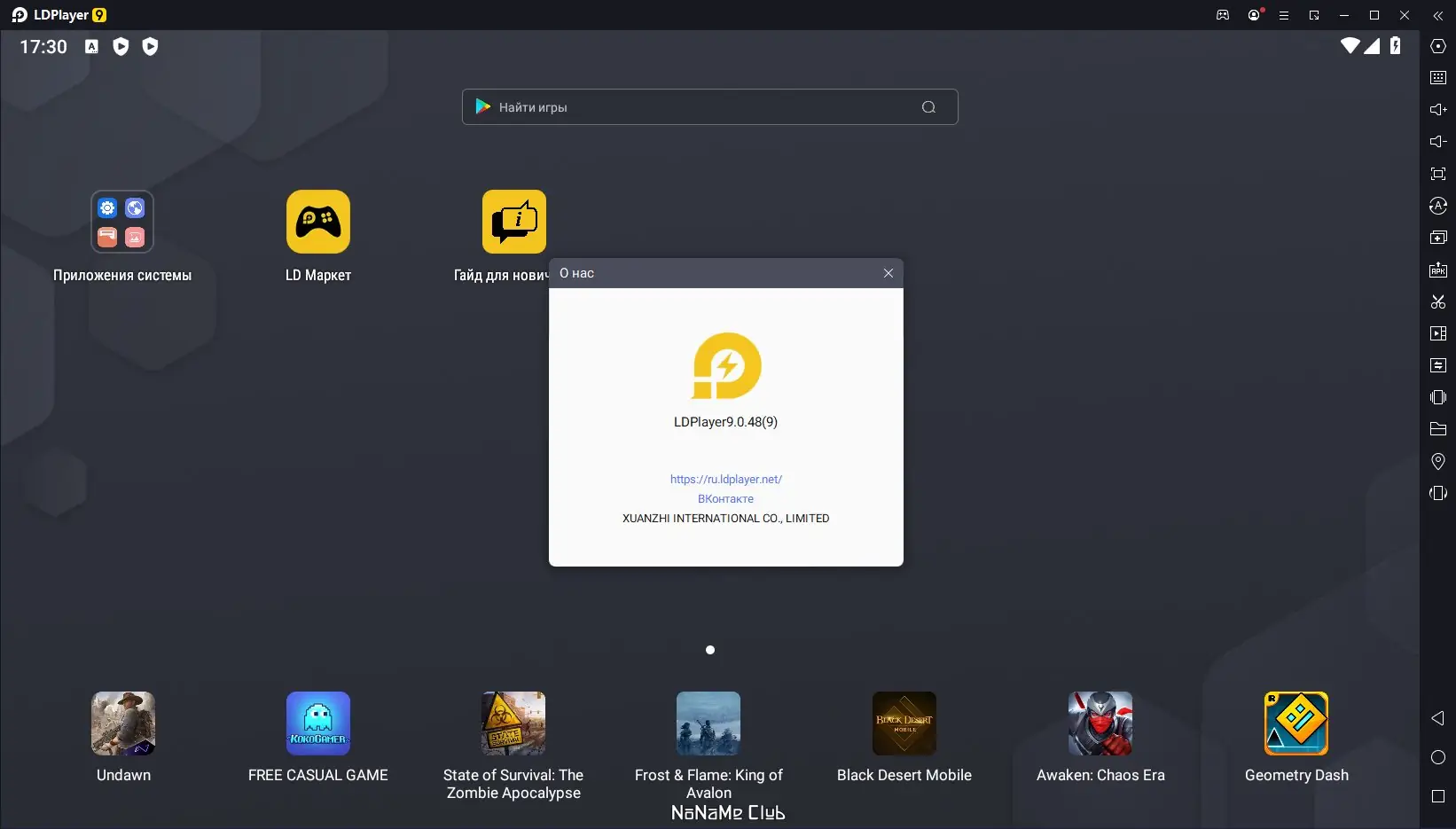Maximize the LDPlayer window
This screenshot has height=829, width=1456.
pyautogui.click(x=1374, y=15)
